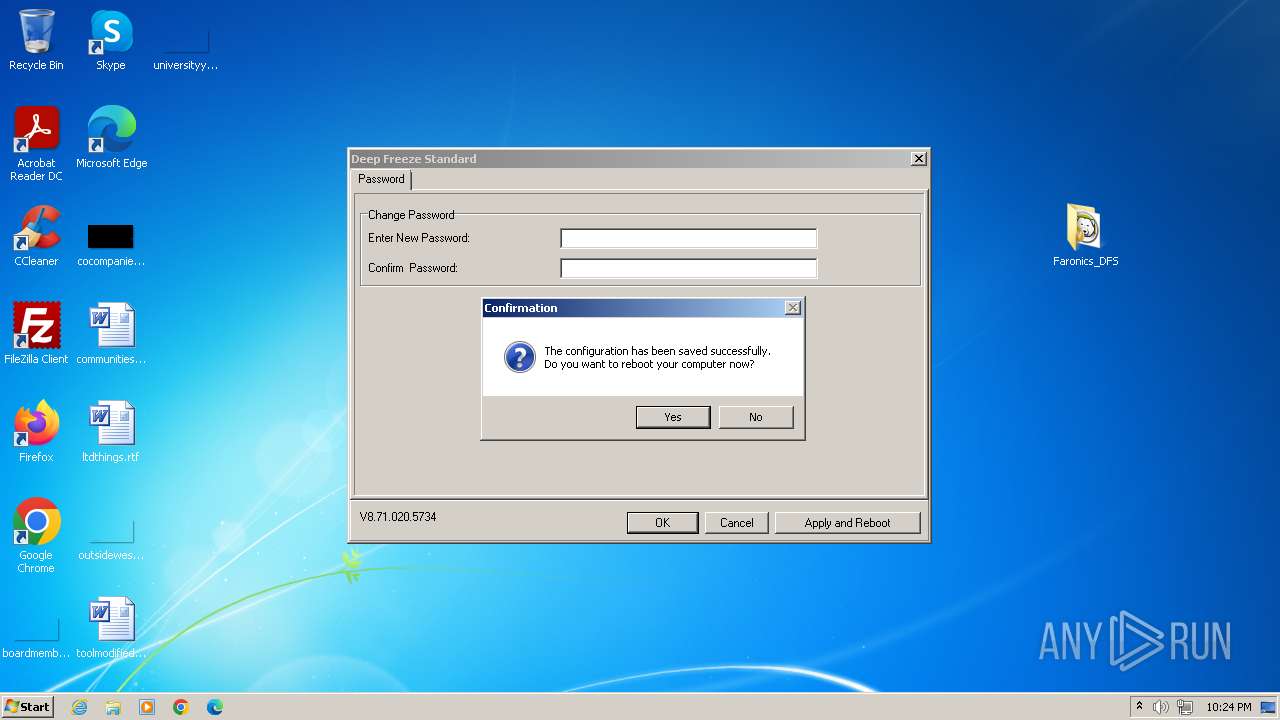Open media player taskbar icon
Screen dimensions: 1280x720
147,707
